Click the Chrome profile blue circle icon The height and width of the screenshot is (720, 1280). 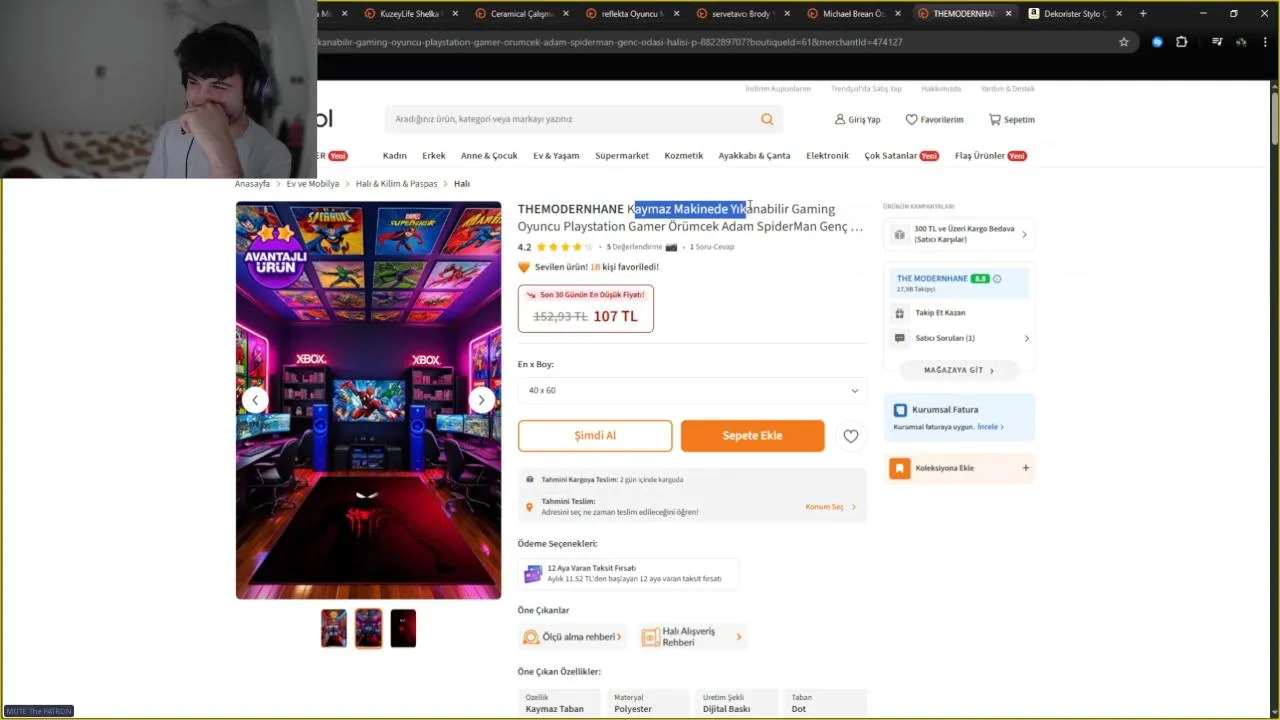coord(1157,42)
